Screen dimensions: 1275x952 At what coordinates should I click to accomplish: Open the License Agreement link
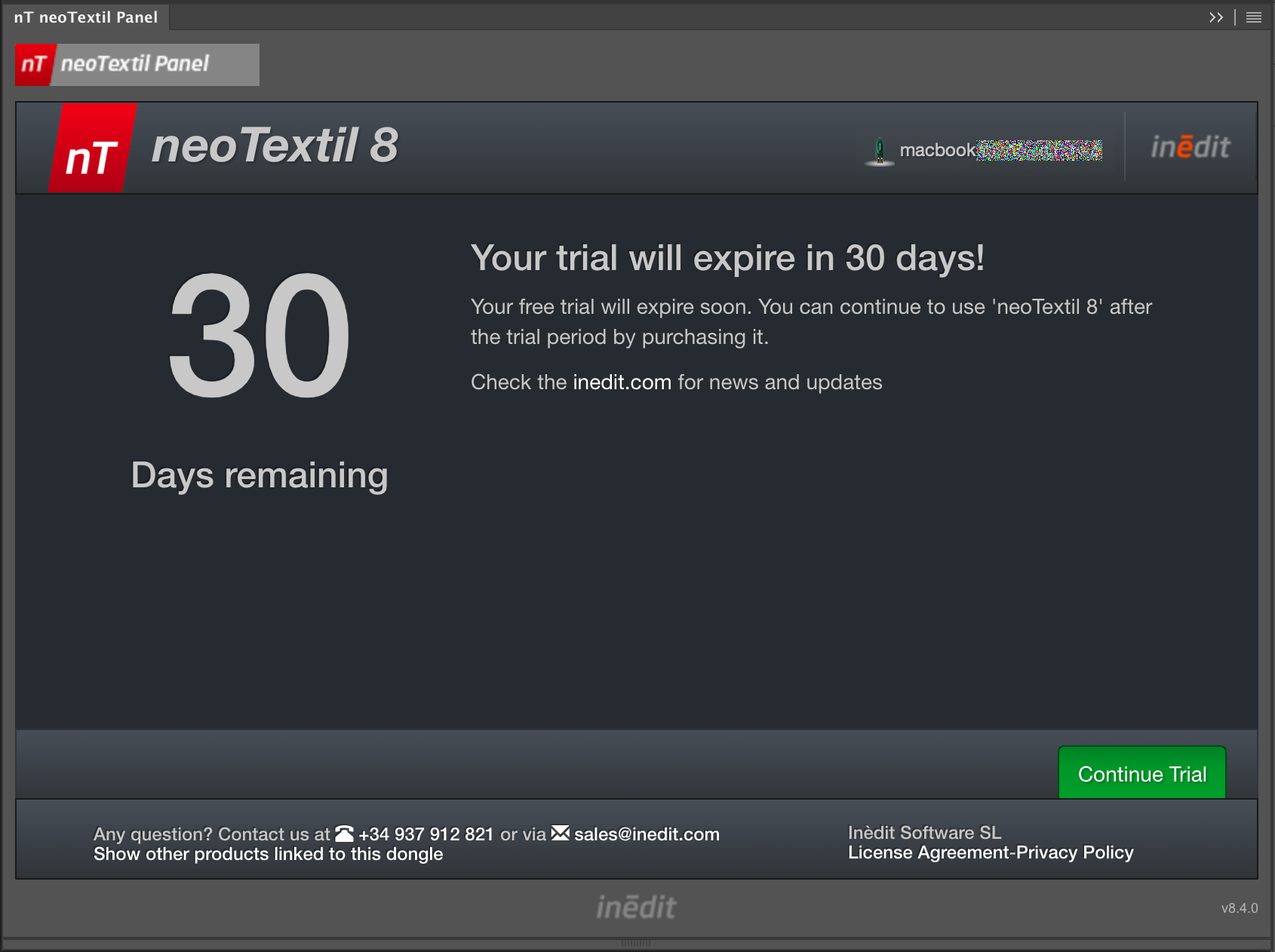click(x=928, y=852)
